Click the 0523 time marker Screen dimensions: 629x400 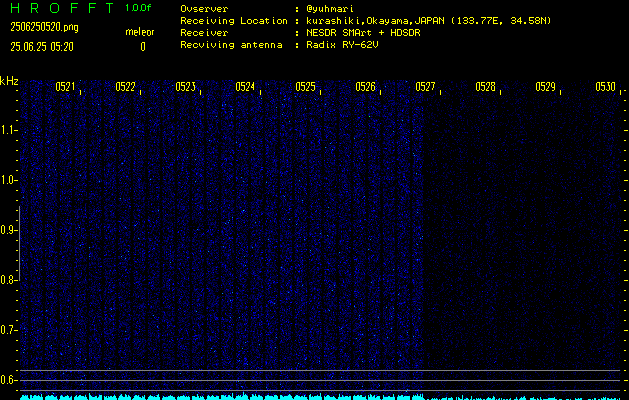(185, 87)
